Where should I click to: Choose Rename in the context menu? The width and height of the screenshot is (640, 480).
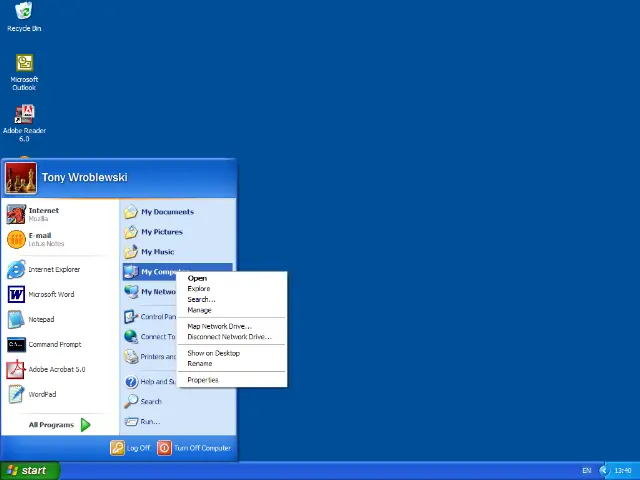[232, 364]
